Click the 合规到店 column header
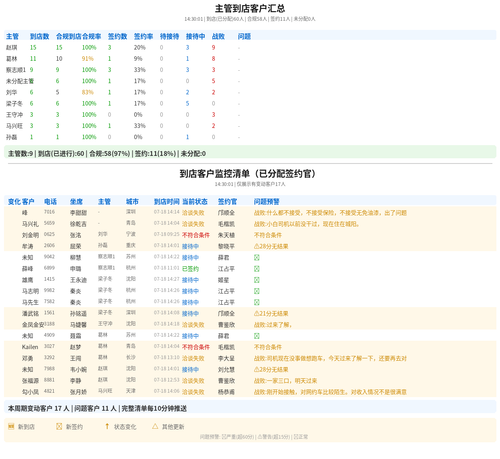Screen dimensions: 500x459 tap(69, 36)
